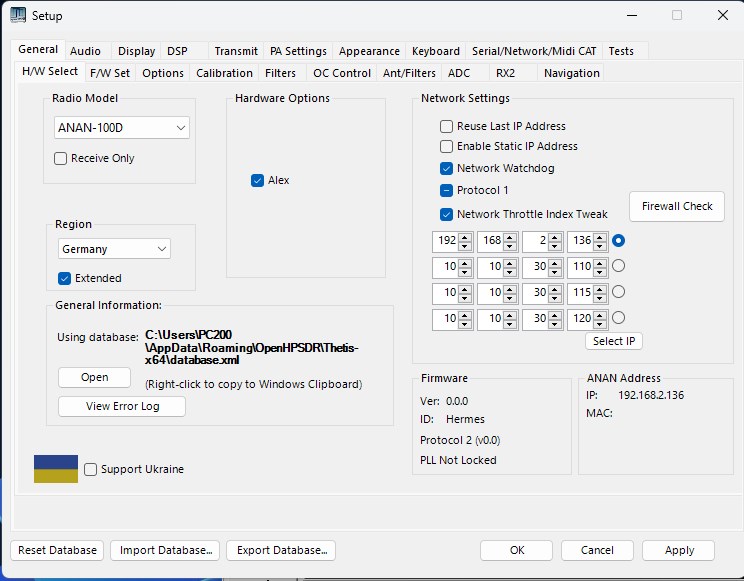Confirm settings with OK button
This screenshot has height=581, width=744.
pyautogui.click(x=517, y=550)
